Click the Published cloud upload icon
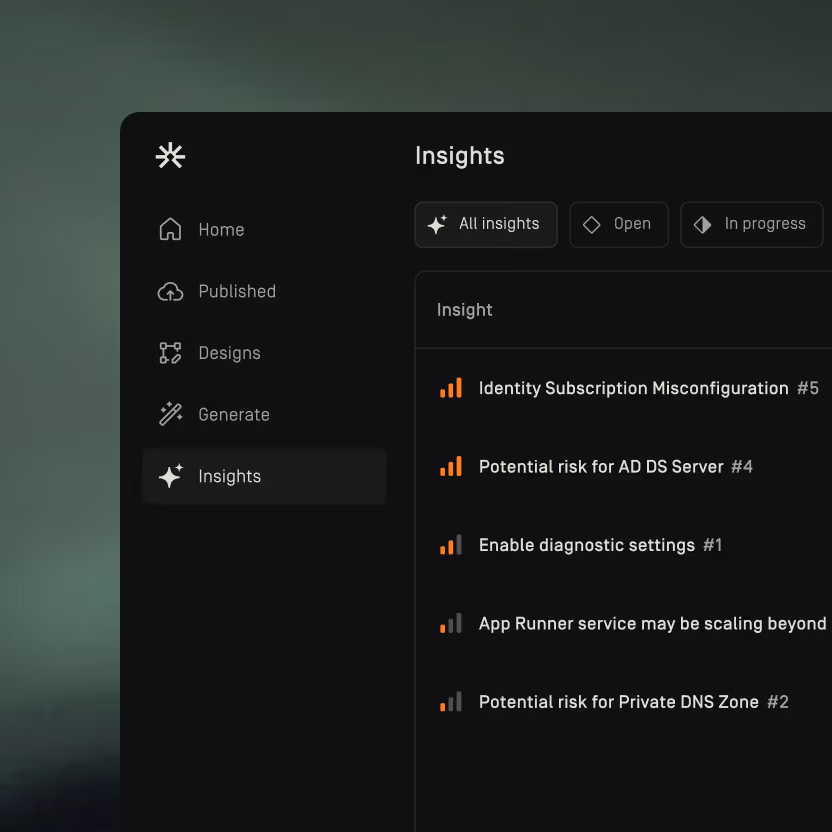The image size is (832, 832). pyautogui.click(x=169, y=291)
